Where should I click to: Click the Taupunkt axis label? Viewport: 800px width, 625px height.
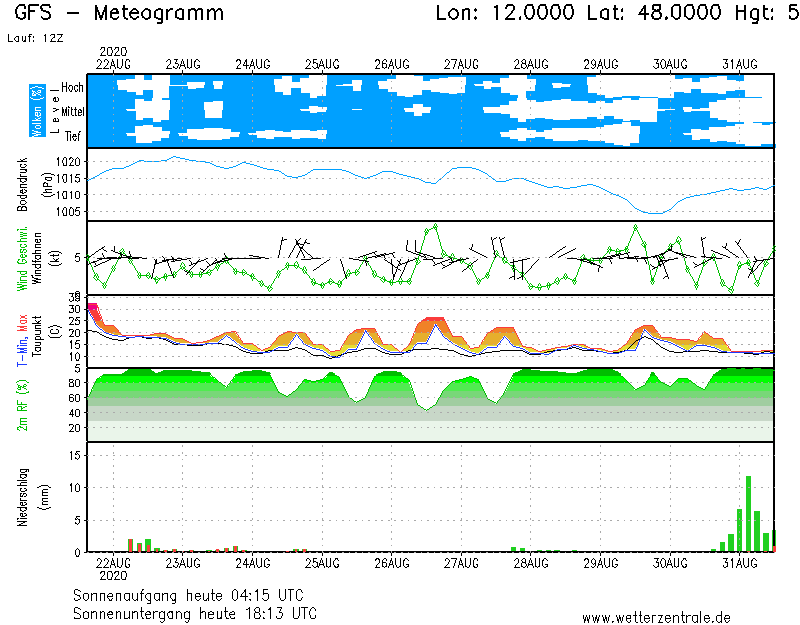coord(37,332)
